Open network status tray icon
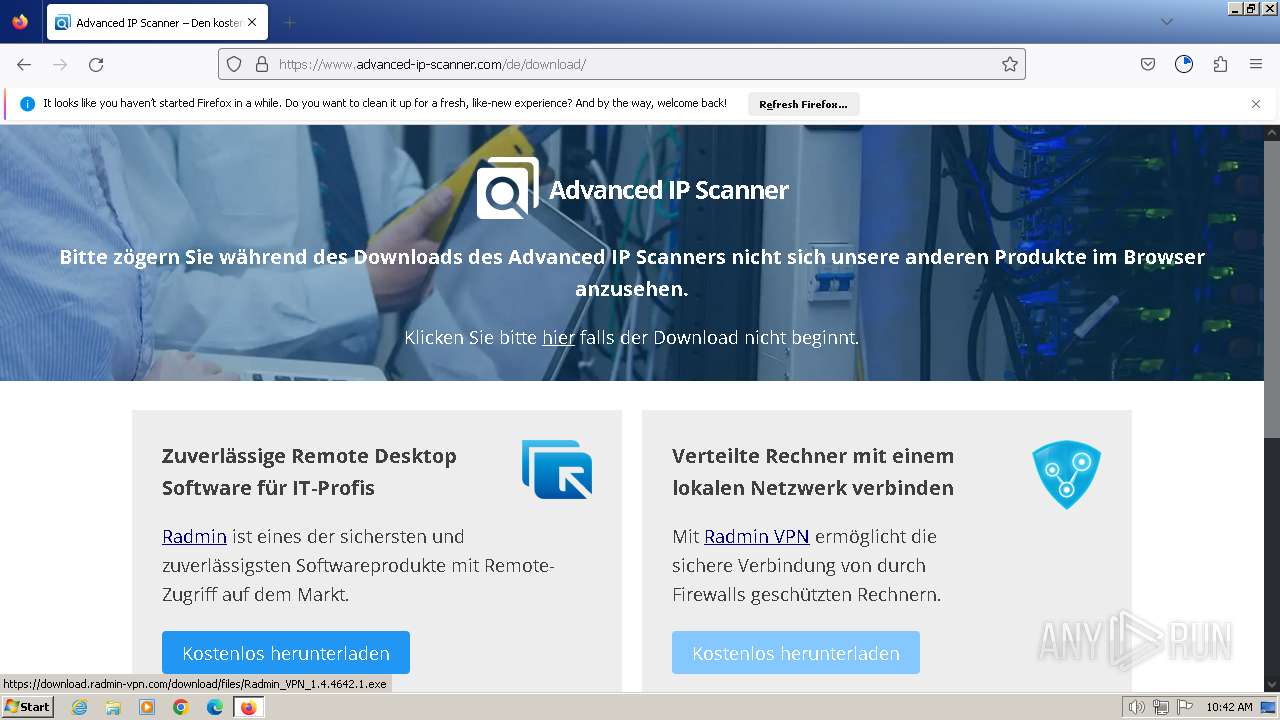The height and width of the screenshot is (720, 1280). [x=1161, y=707]
